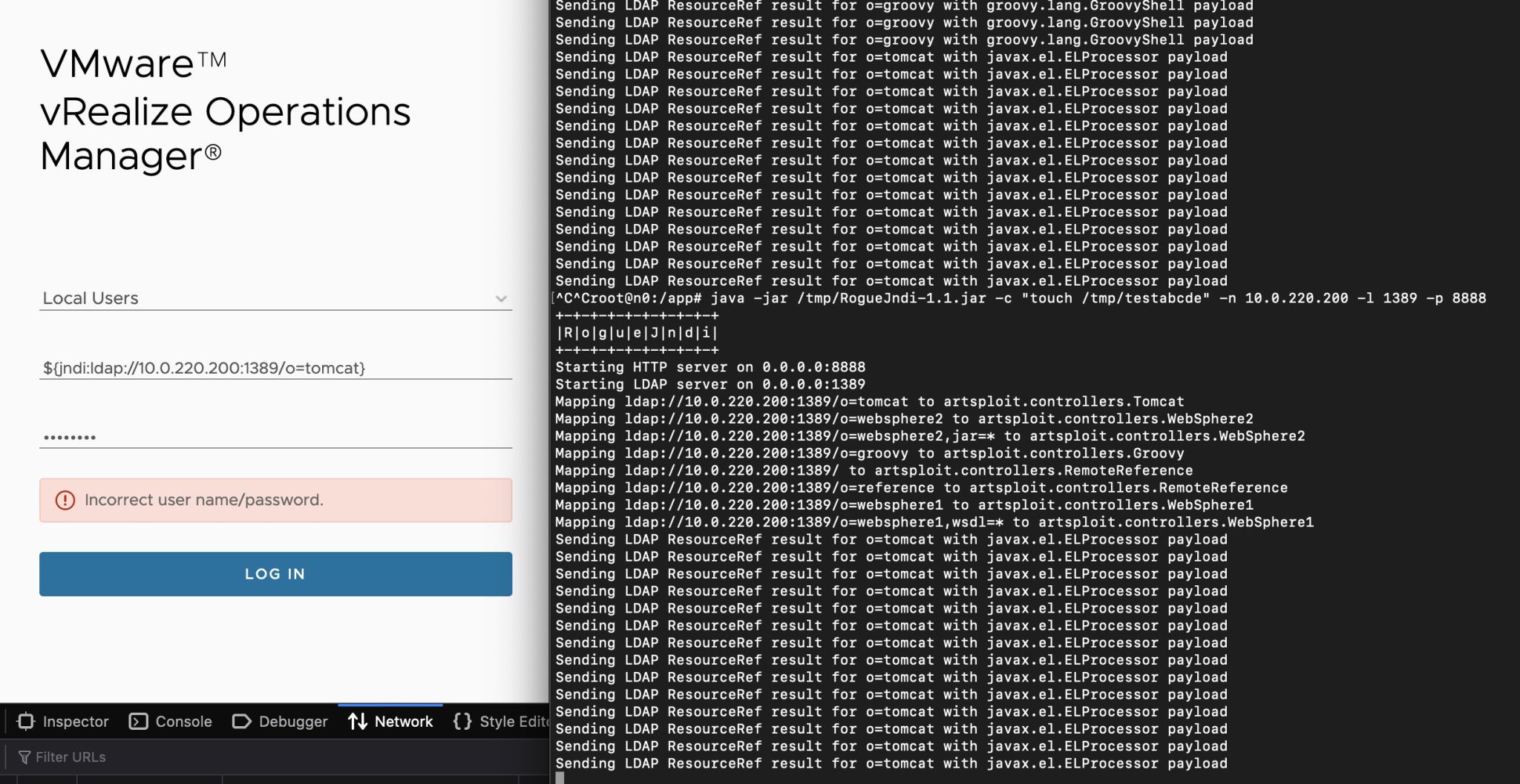Select the Inspector panel icon in DevTools
Viewport: 1520px width, 784px height.
[x=26, y=721]
